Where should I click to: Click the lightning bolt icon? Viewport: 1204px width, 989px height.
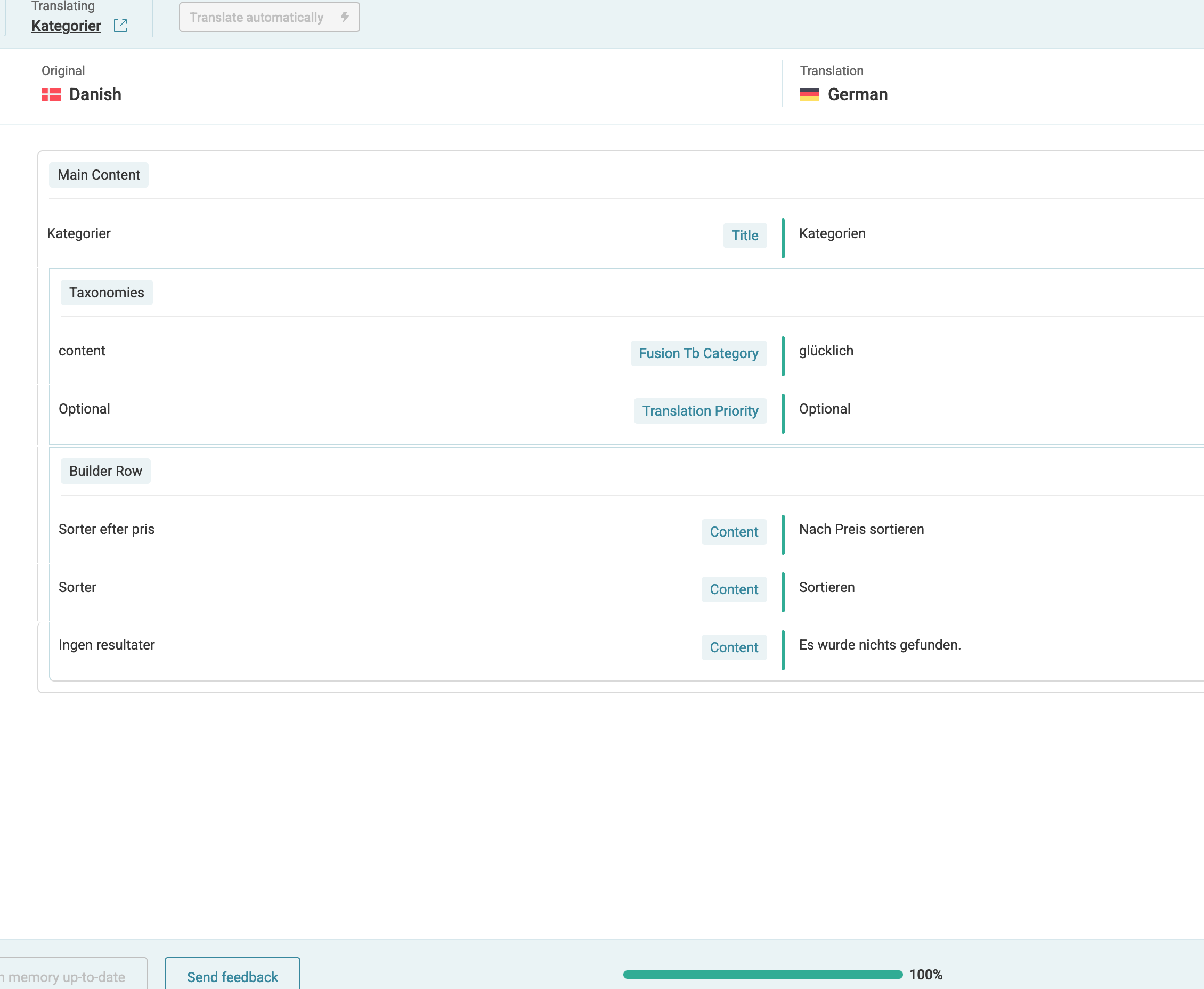[x=345, y=17]
